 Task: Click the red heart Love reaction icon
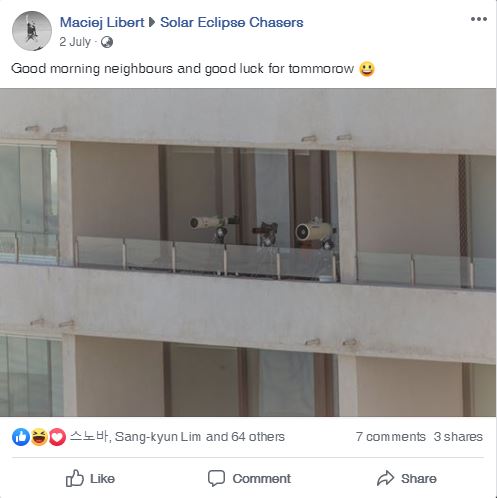tap(57, 437)
